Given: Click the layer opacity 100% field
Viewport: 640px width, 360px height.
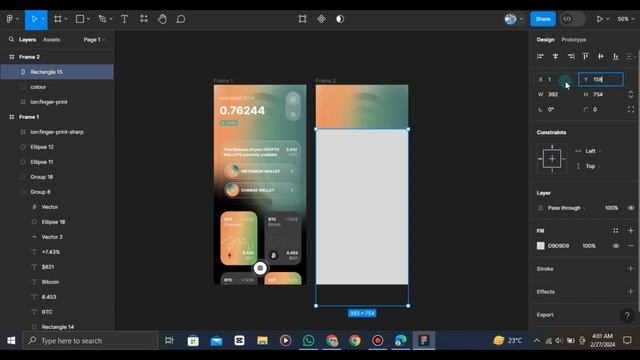Looking at the screenshot, I should tap(611, 208).
